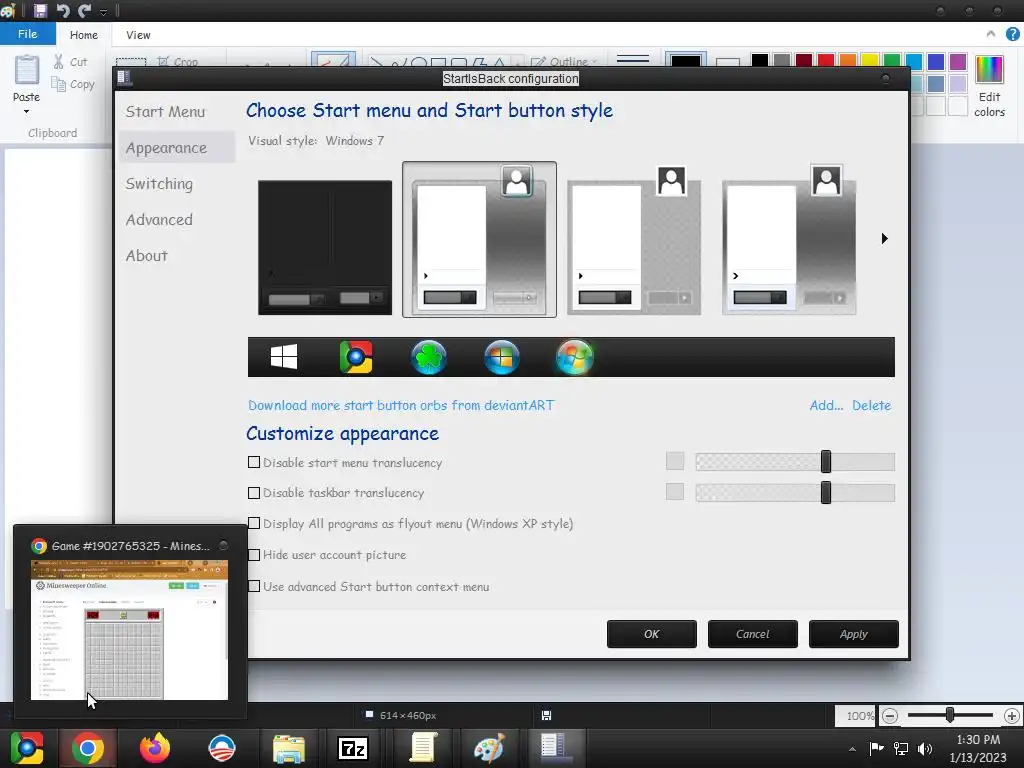The image size is (1024, 768).
Task: Open Firefox from the taskbar
Action: pyautogui.click(x=155, y=748)
